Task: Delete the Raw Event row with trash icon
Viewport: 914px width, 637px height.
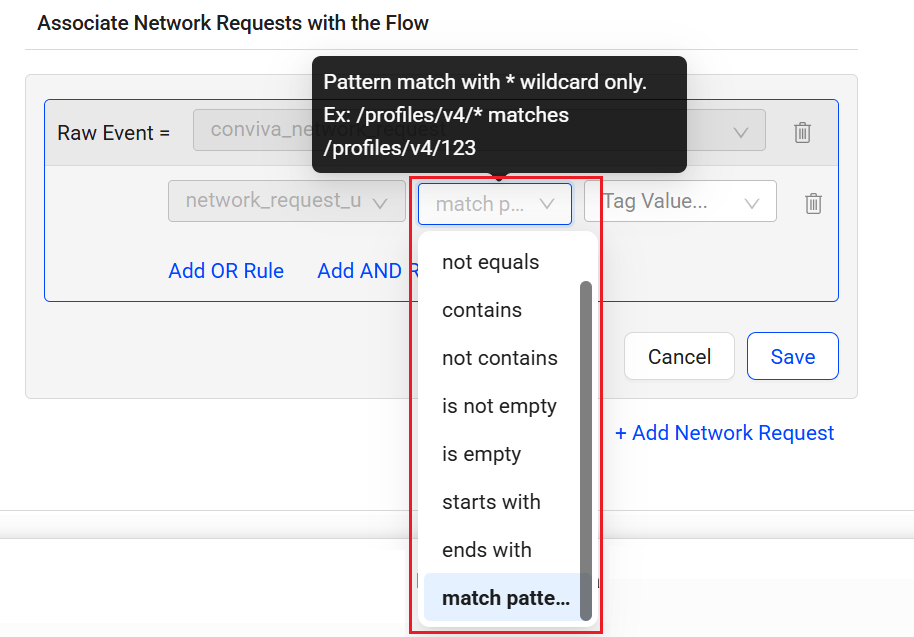Action: pos(802,132)
